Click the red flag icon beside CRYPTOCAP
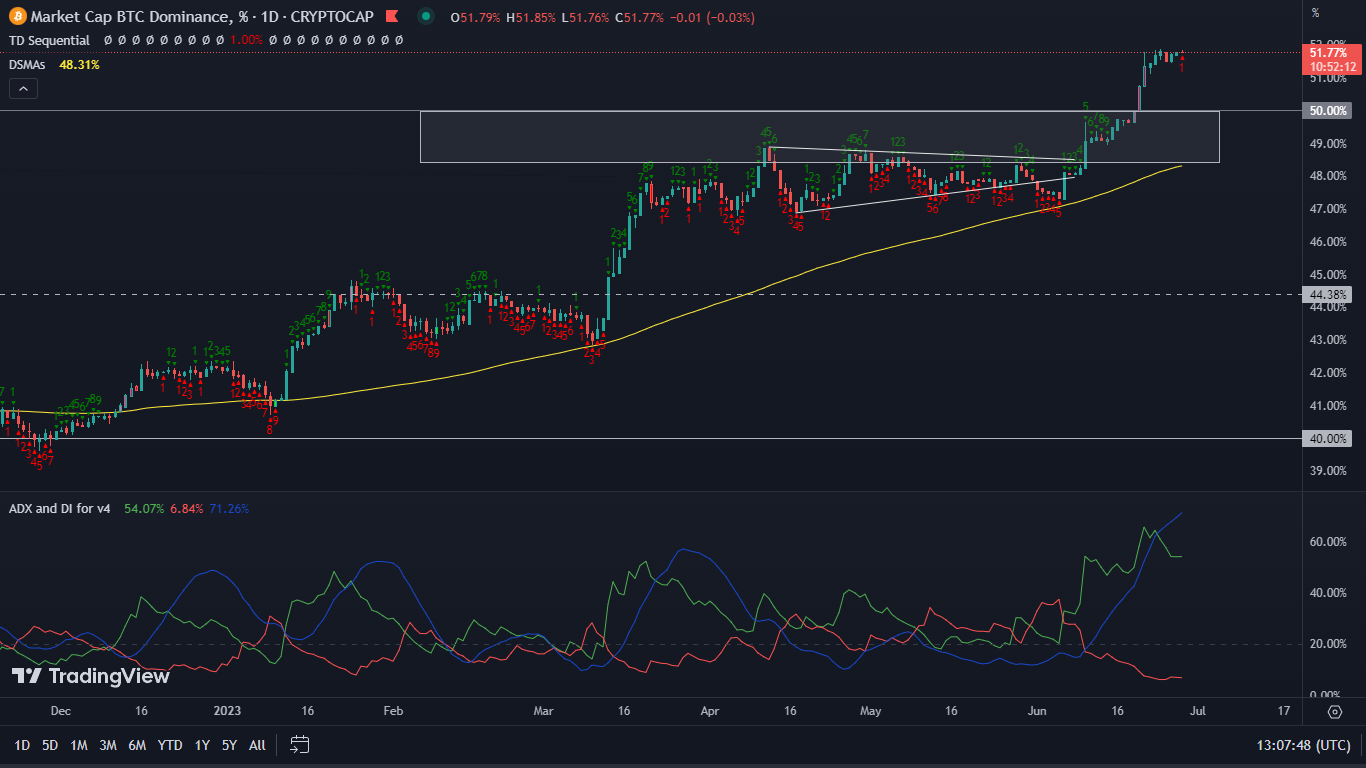The image size is (1366, 768). pyautogui.click(x=391, y=17)
